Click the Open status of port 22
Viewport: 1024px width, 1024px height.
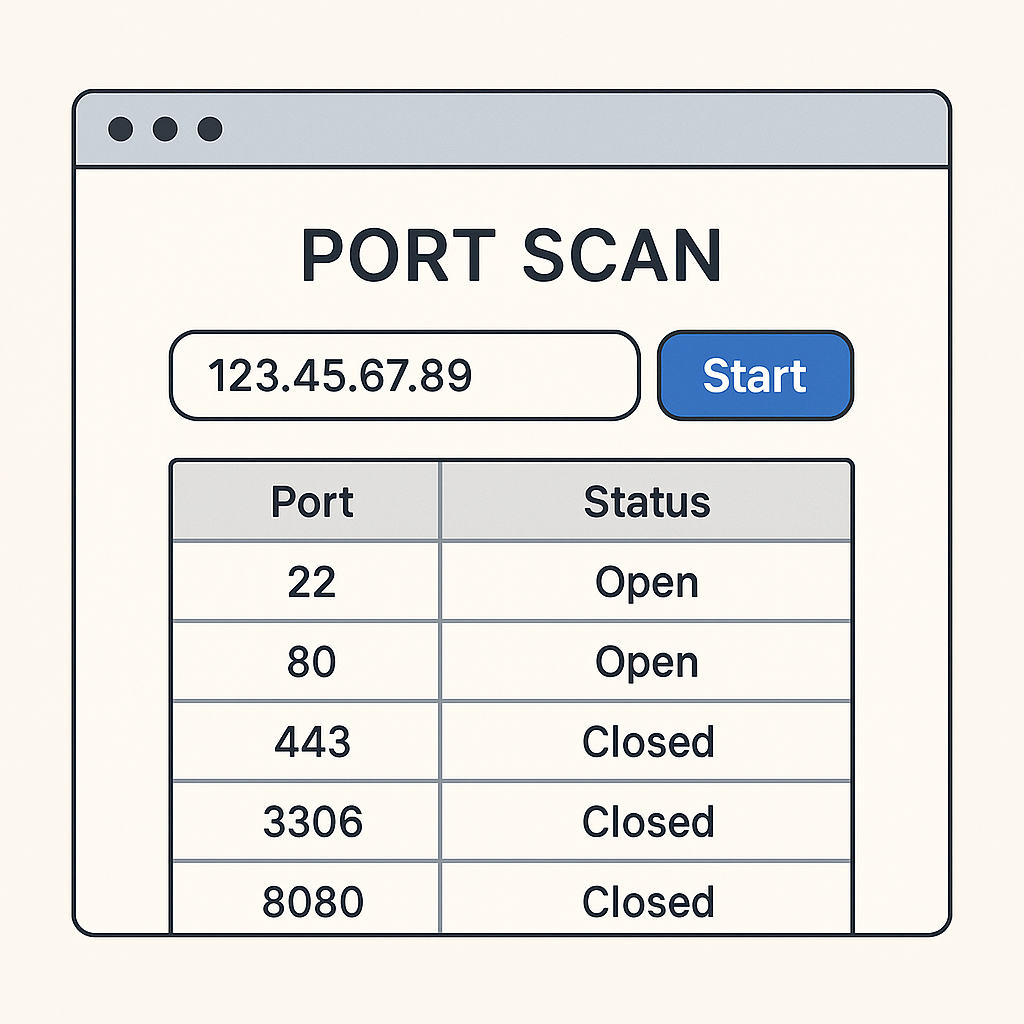[x=646, y=582]
